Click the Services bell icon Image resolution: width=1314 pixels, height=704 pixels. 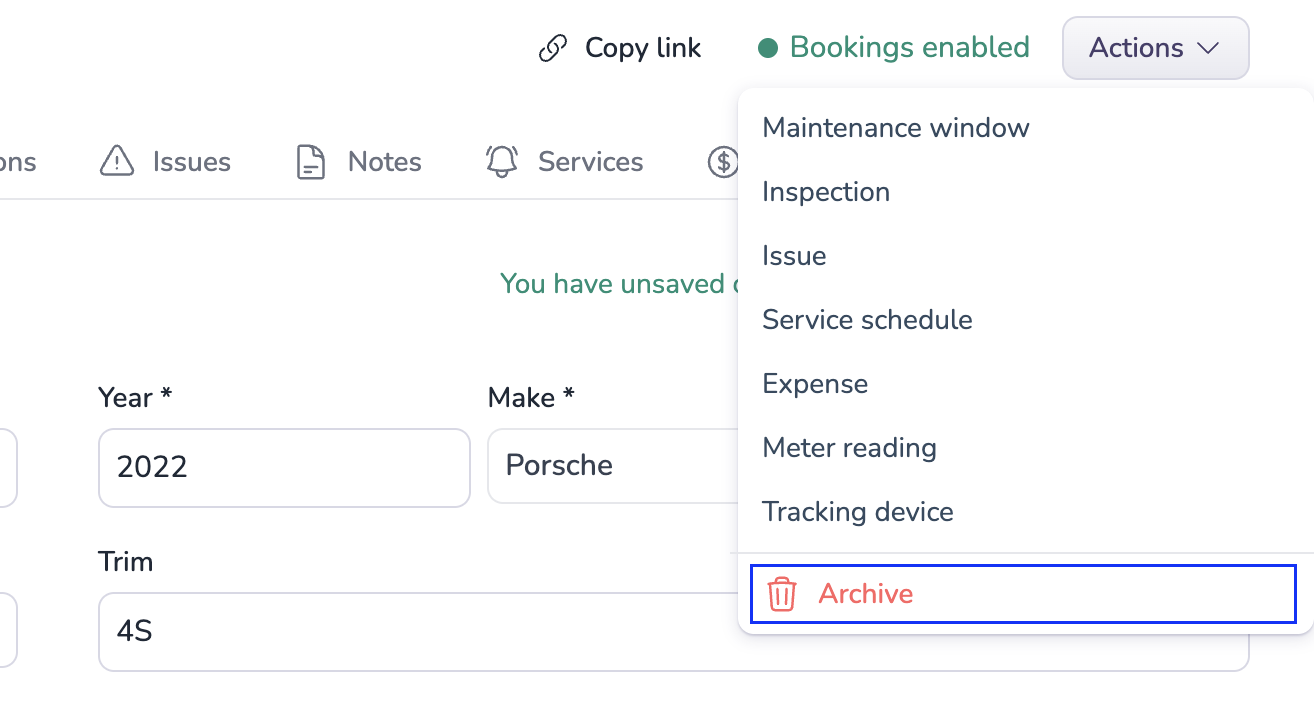(x=502, y=161)
